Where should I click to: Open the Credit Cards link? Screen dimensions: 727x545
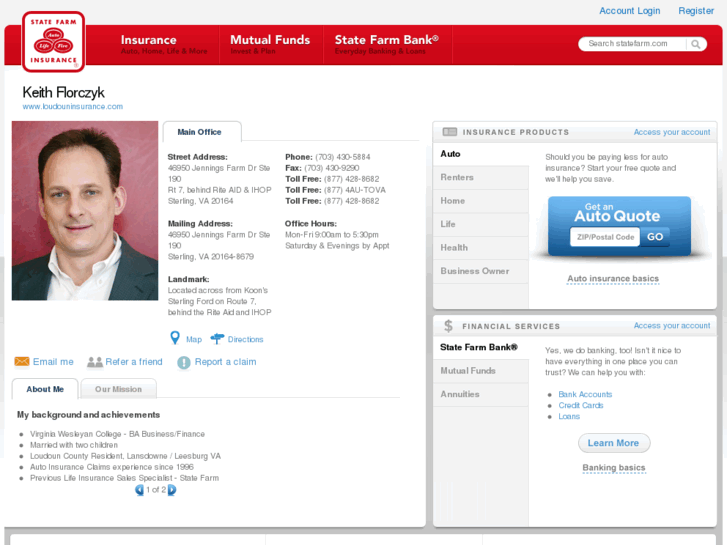(580, 405)
